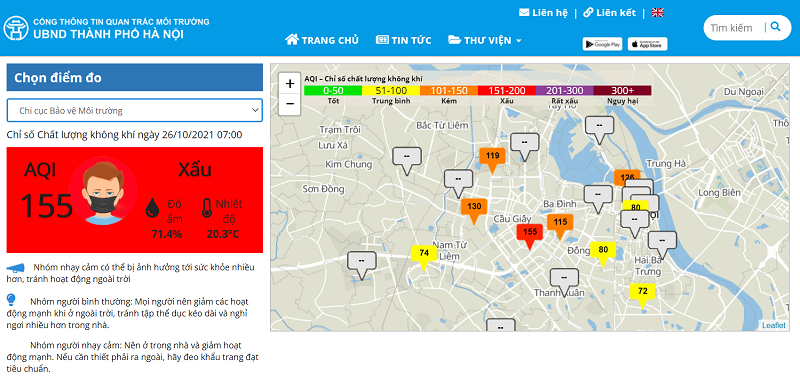This screenshot has width=800, height=385.
Task: Focus the Tìm kiếm search field
Action: click(734, 28)
